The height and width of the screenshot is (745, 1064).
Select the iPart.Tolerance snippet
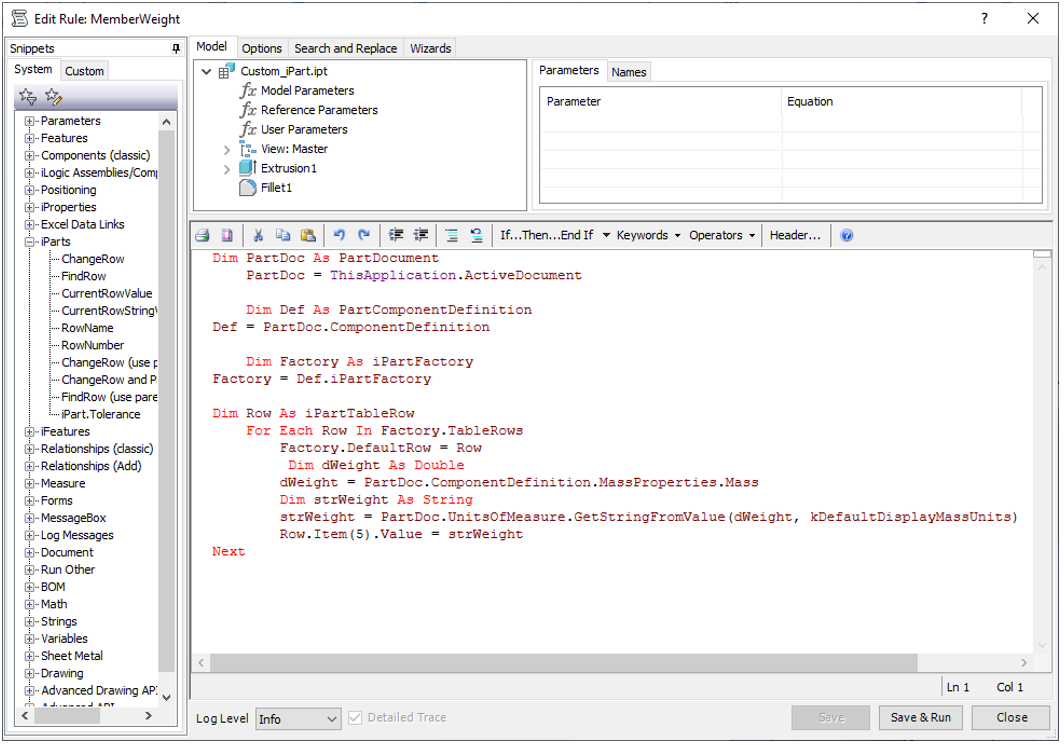coord(101,415)
